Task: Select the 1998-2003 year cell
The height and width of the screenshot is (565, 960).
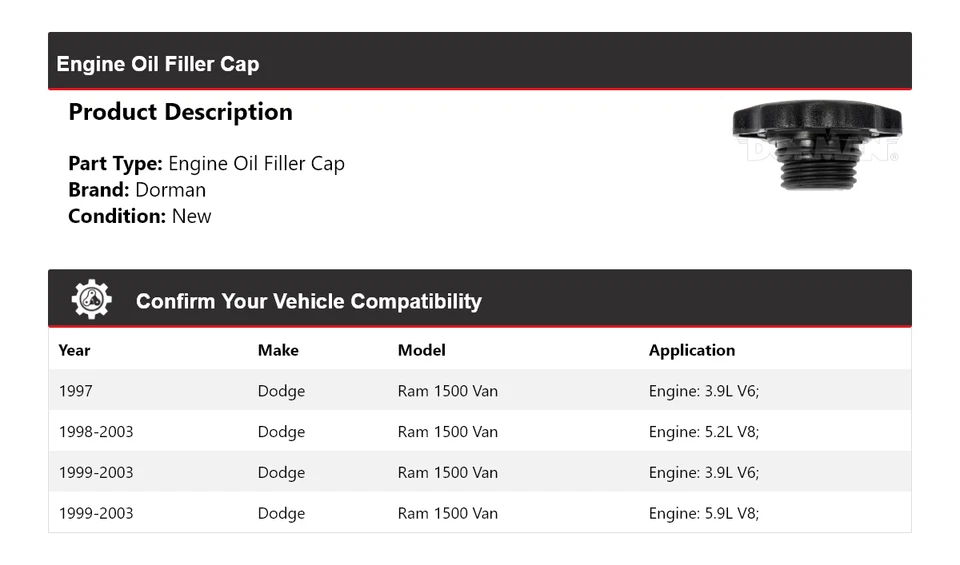Action: tap(96, 432)
